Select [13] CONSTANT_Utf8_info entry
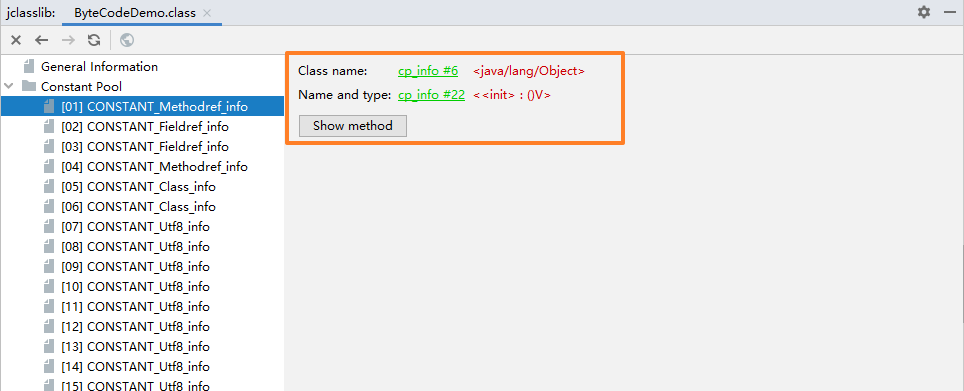Image resolution: width=964 pixels, height=391 pixels. 135,346
